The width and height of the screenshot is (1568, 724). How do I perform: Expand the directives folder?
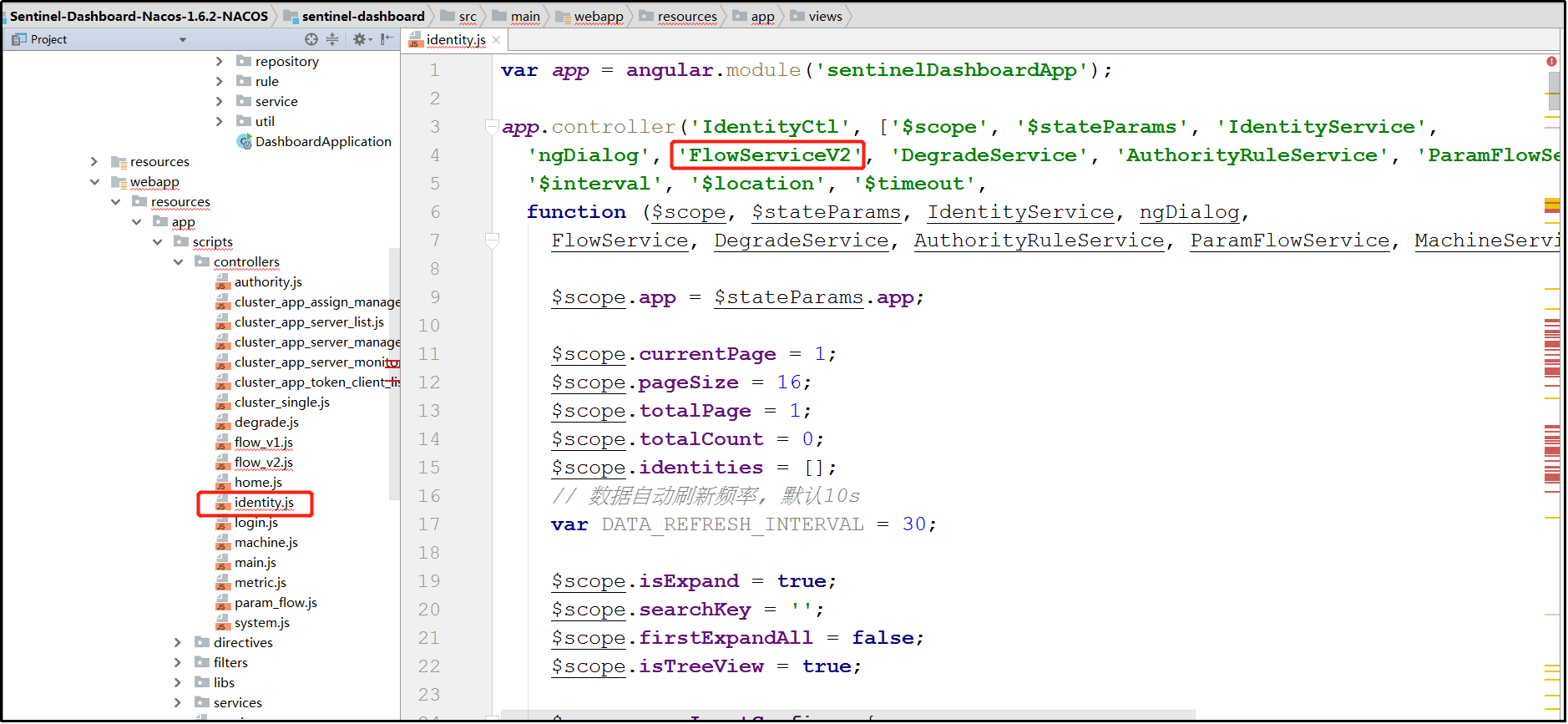coord(177,642)
